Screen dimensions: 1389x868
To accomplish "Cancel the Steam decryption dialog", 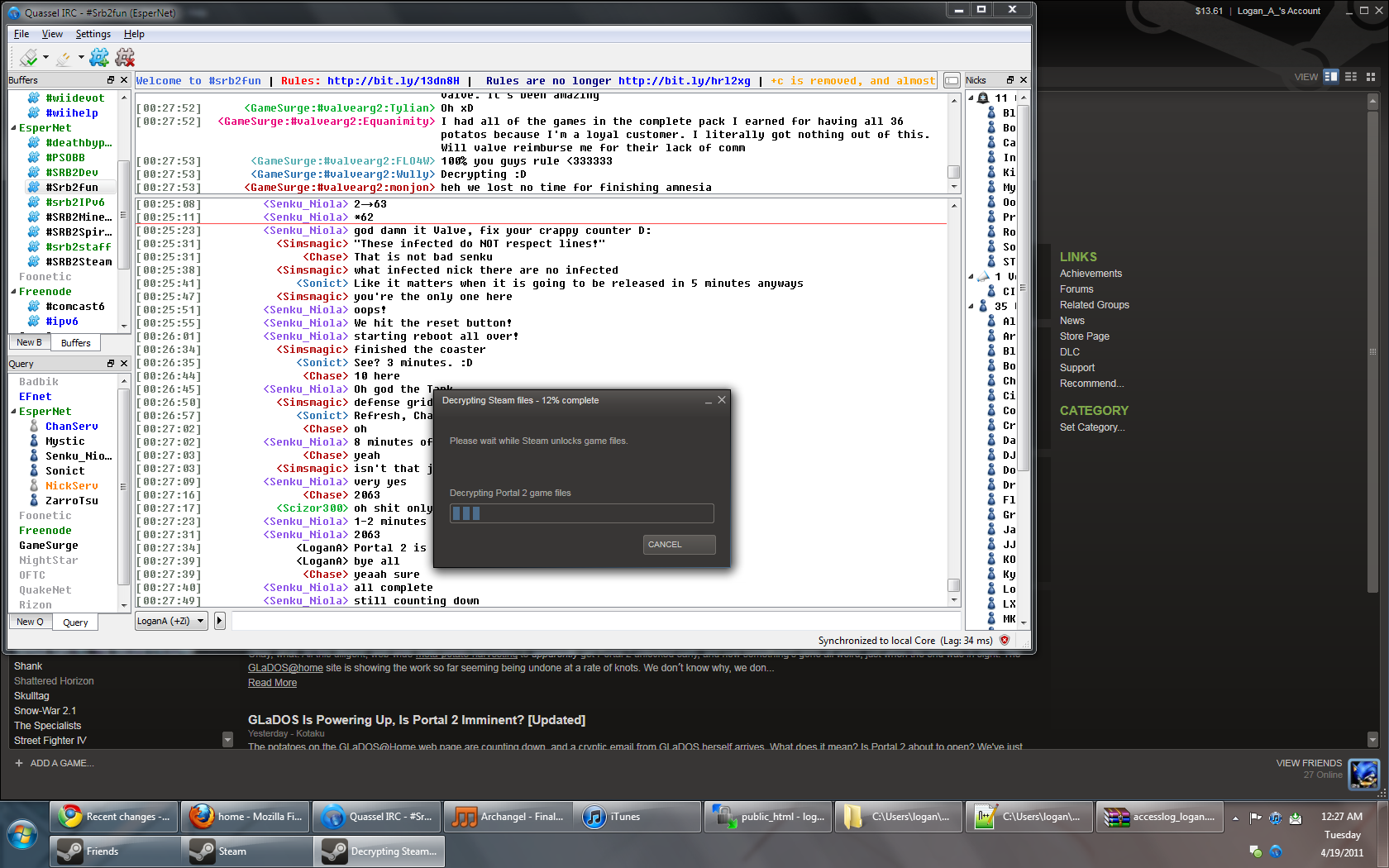I will pyautogui.click(x=679, y=545).
